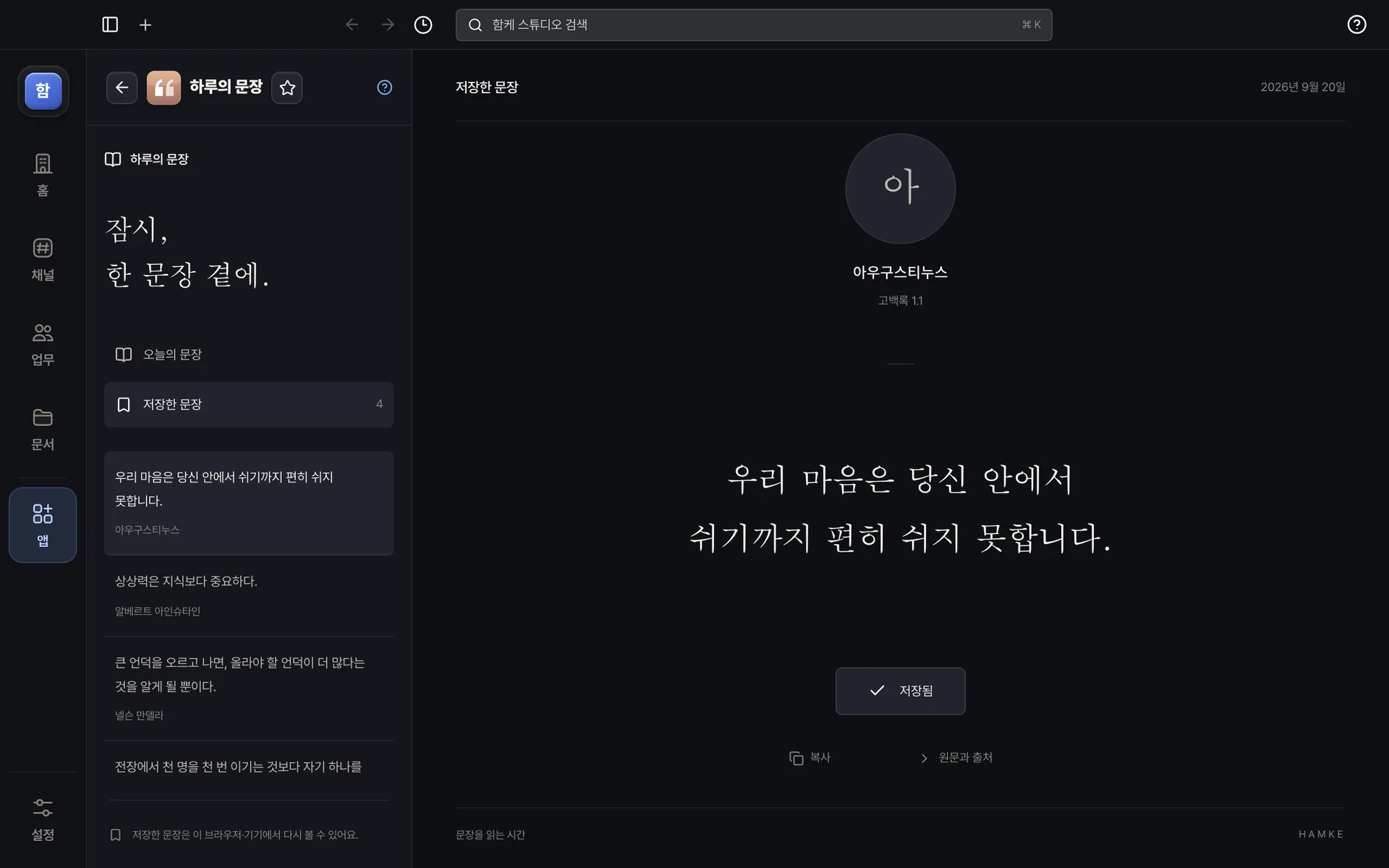1389x868 pixels.
Task: Focus the 함케 스튜디오 검색 field
Action: 754,25
